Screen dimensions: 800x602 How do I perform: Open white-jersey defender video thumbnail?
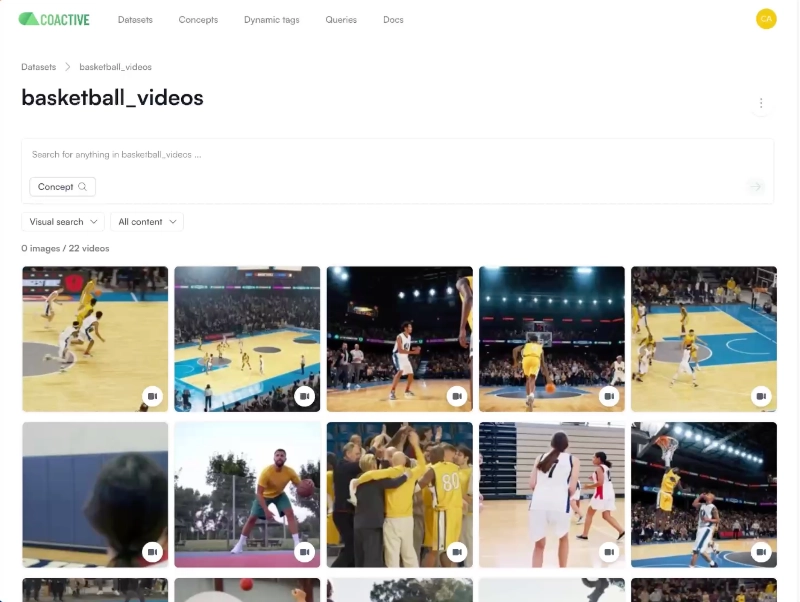pyautogui.click(x=399, y=339)
